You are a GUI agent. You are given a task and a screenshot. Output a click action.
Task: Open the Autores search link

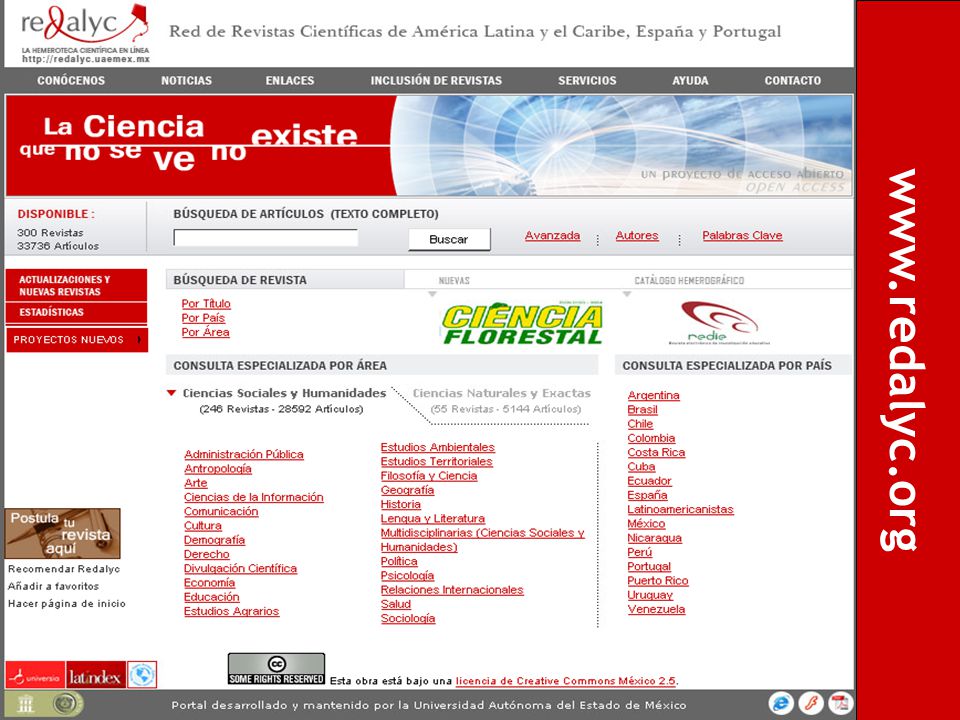click(637, 236)
